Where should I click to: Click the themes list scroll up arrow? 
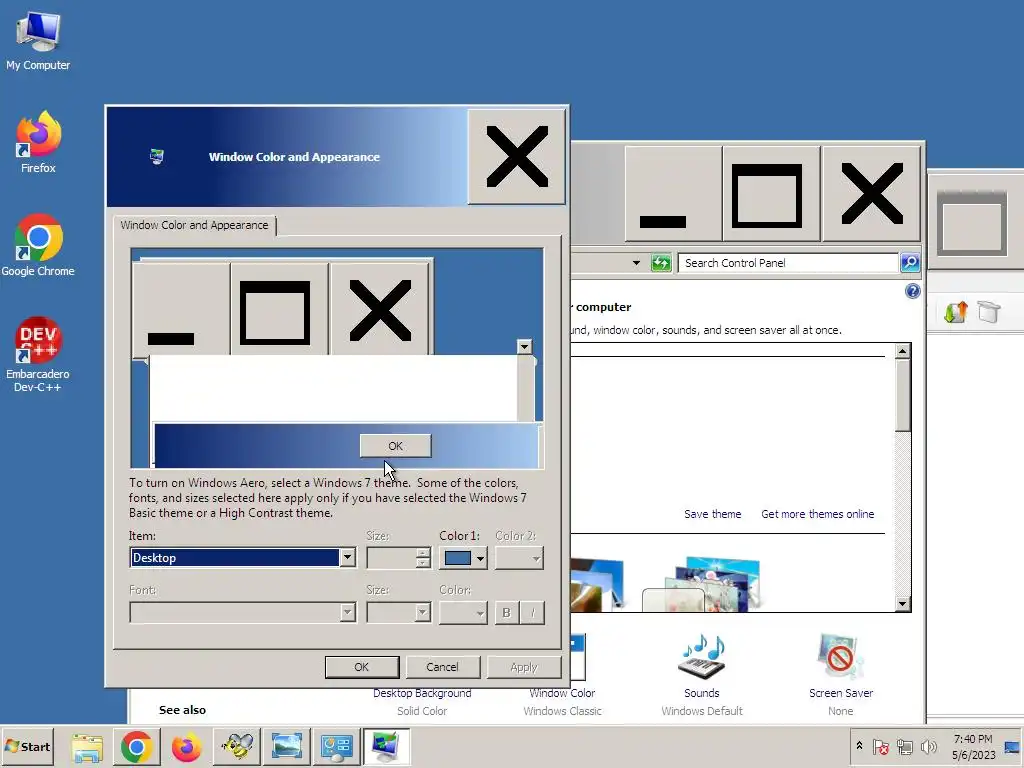(903, 351)
